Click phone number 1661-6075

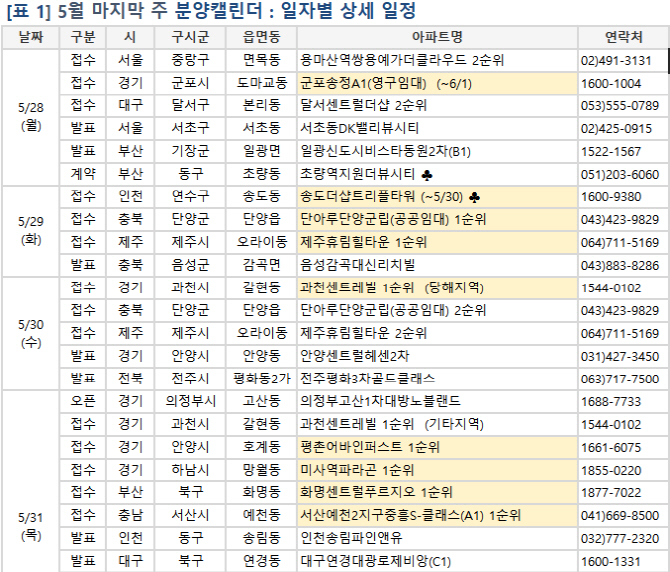point(611,447)
